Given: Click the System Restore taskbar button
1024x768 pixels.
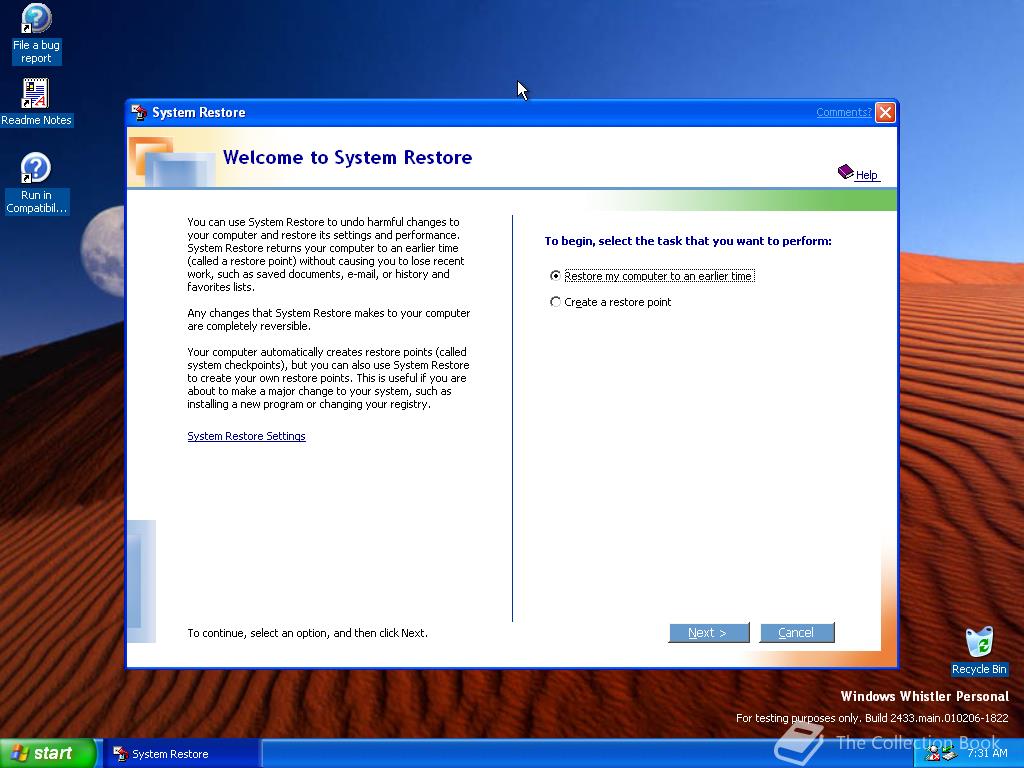Looking at the screenshot, I should point(182,754).
